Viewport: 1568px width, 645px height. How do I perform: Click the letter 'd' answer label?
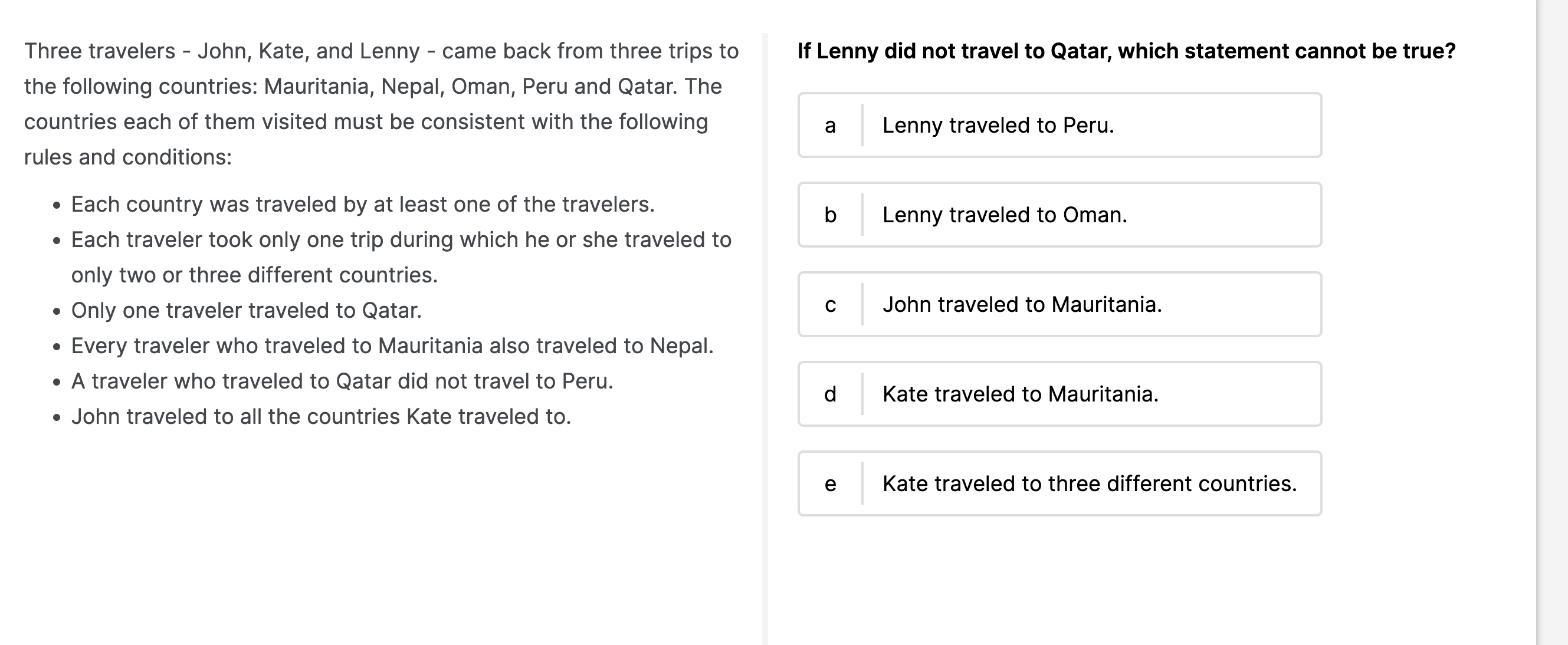click(830, 394)
